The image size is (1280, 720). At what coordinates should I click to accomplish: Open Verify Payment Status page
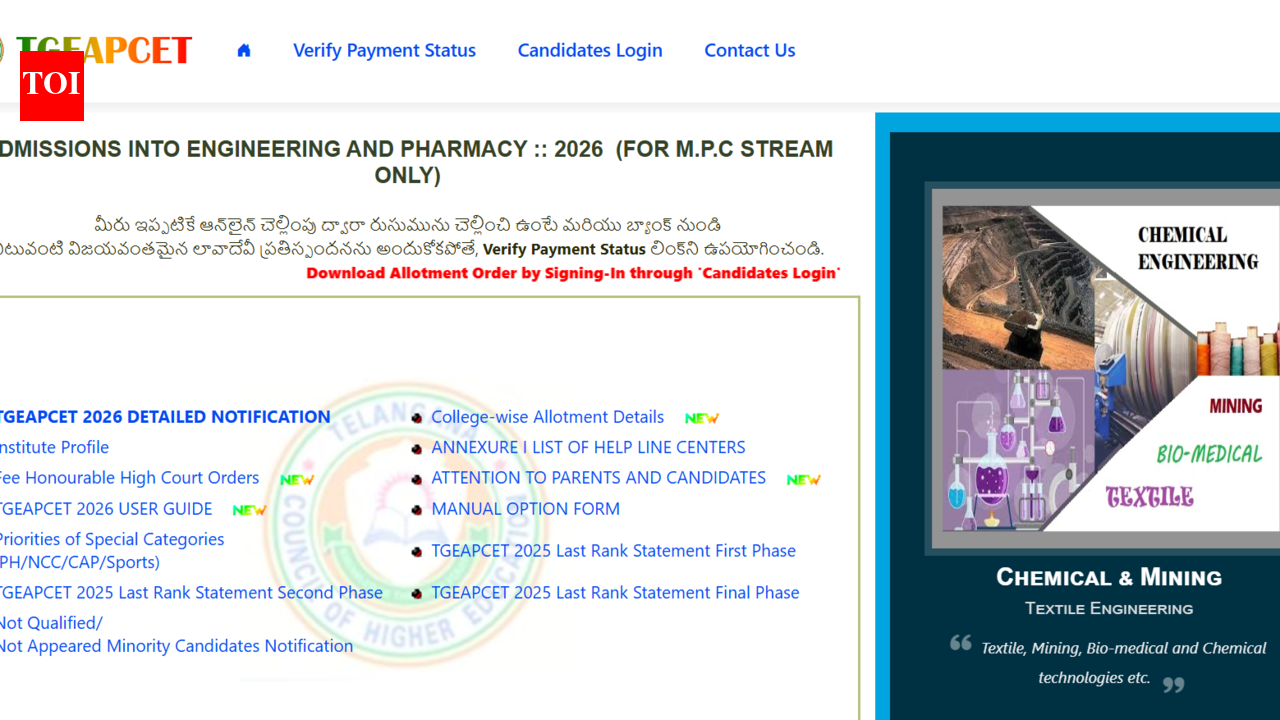[384, 50]
